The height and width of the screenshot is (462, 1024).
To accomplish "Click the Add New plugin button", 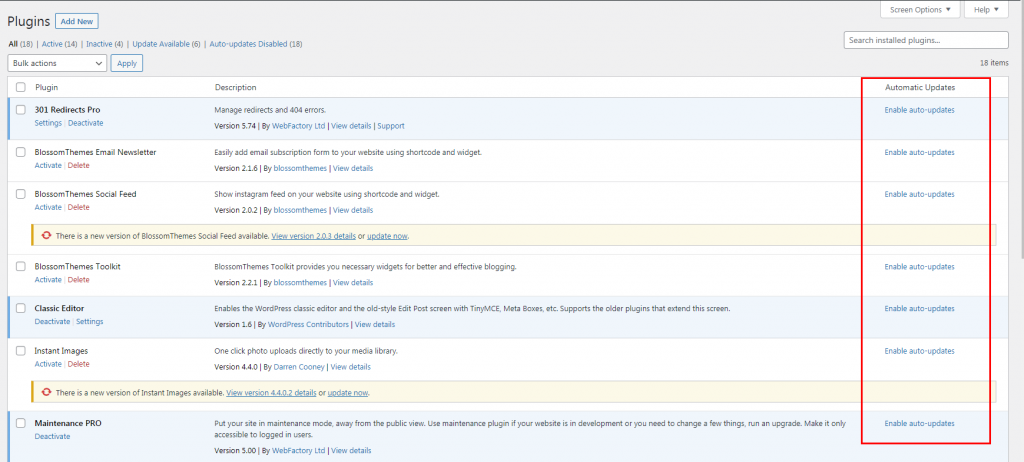I will pos(77,21).
